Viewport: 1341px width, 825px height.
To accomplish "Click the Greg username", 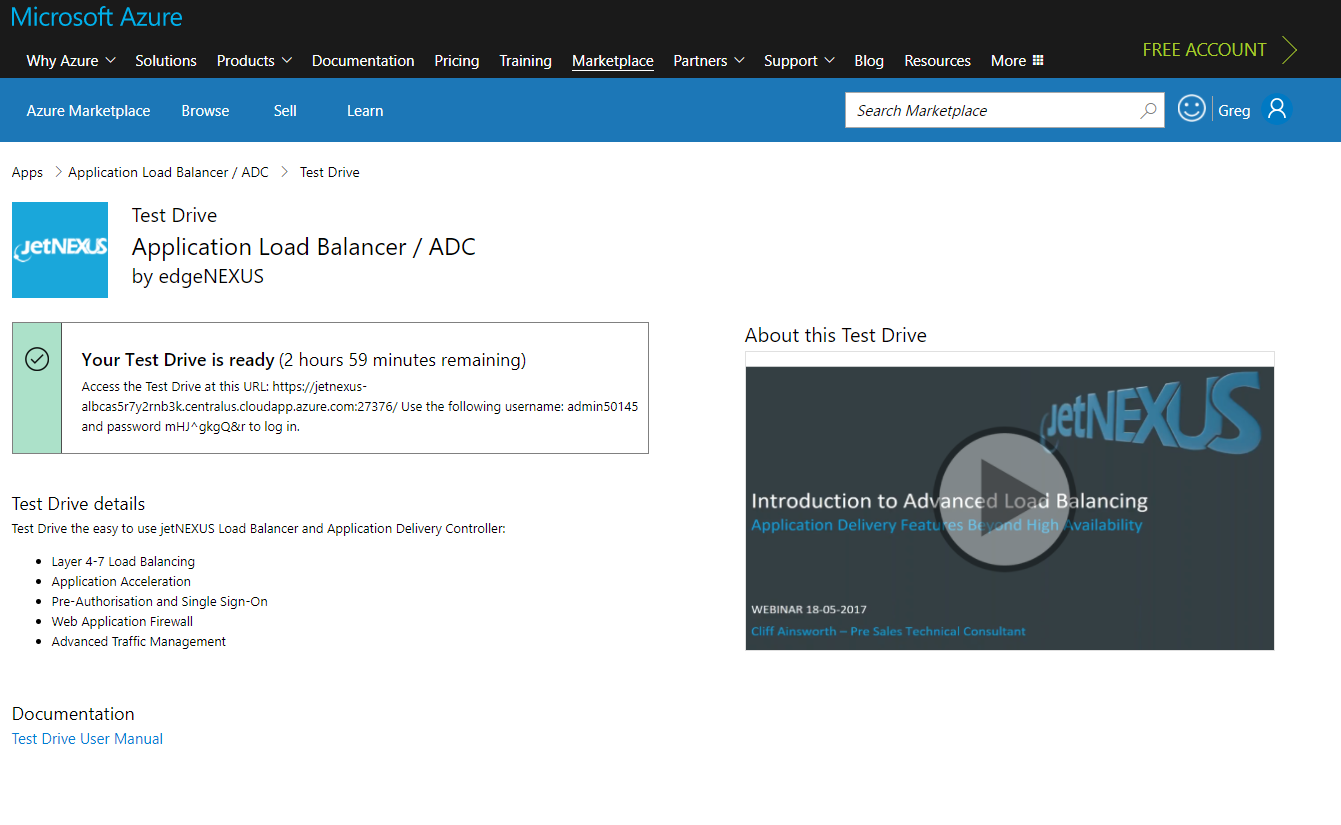I will (1234, 111).
